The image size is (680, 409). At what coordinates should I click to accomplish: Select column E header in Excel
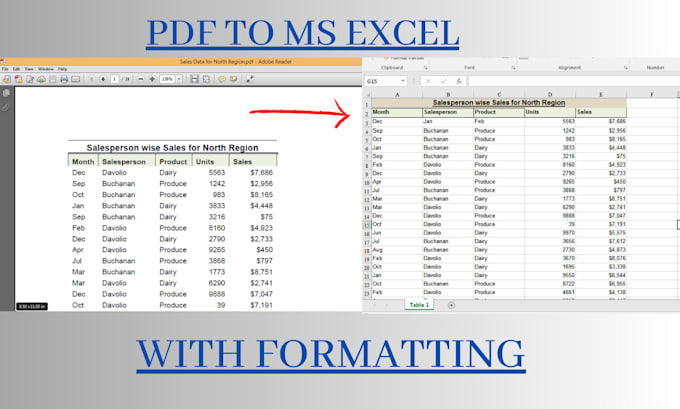click(601, 95)
